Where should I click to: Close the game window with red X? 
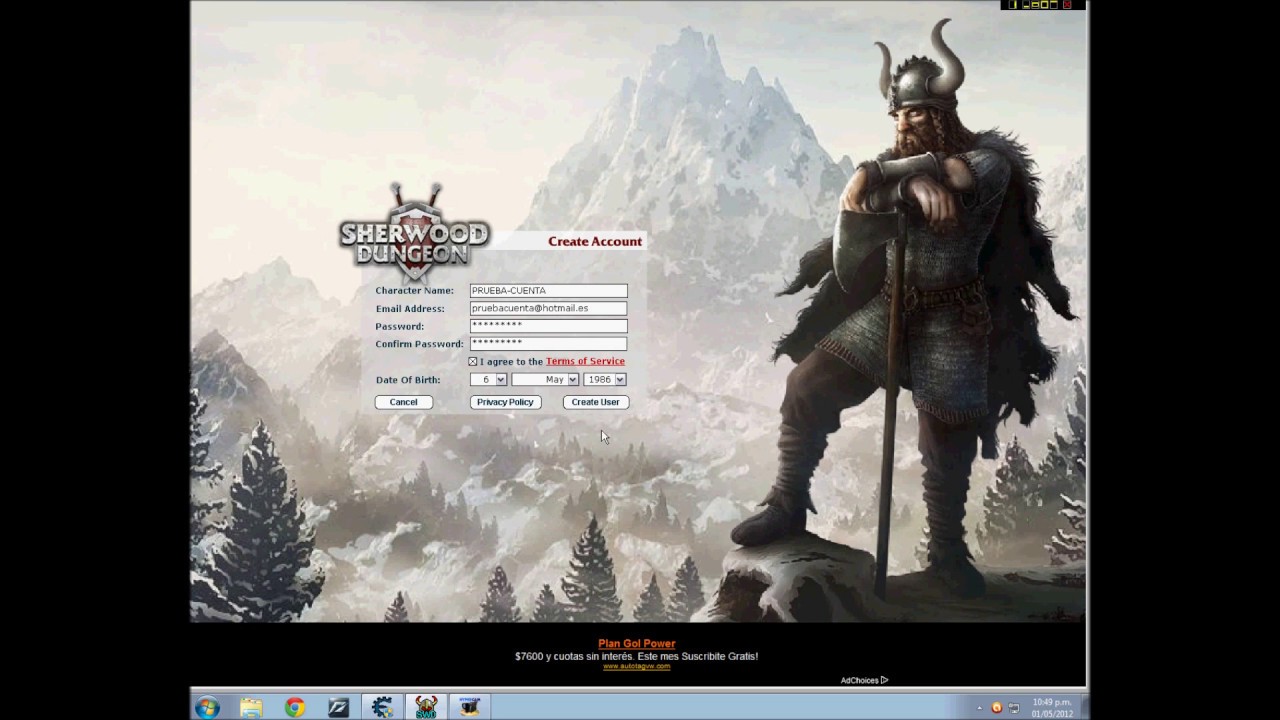[x=1067, y=5]
